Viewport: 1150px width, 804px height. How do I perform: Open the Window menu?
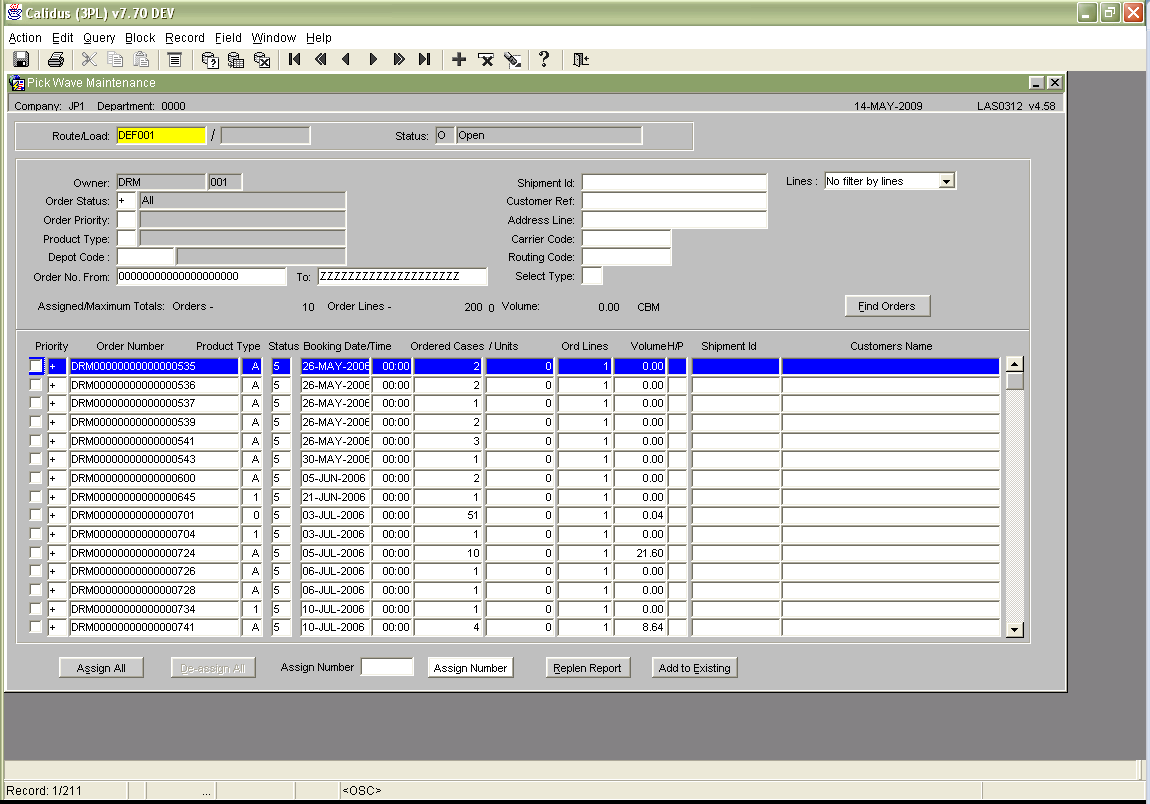(274, 37)
